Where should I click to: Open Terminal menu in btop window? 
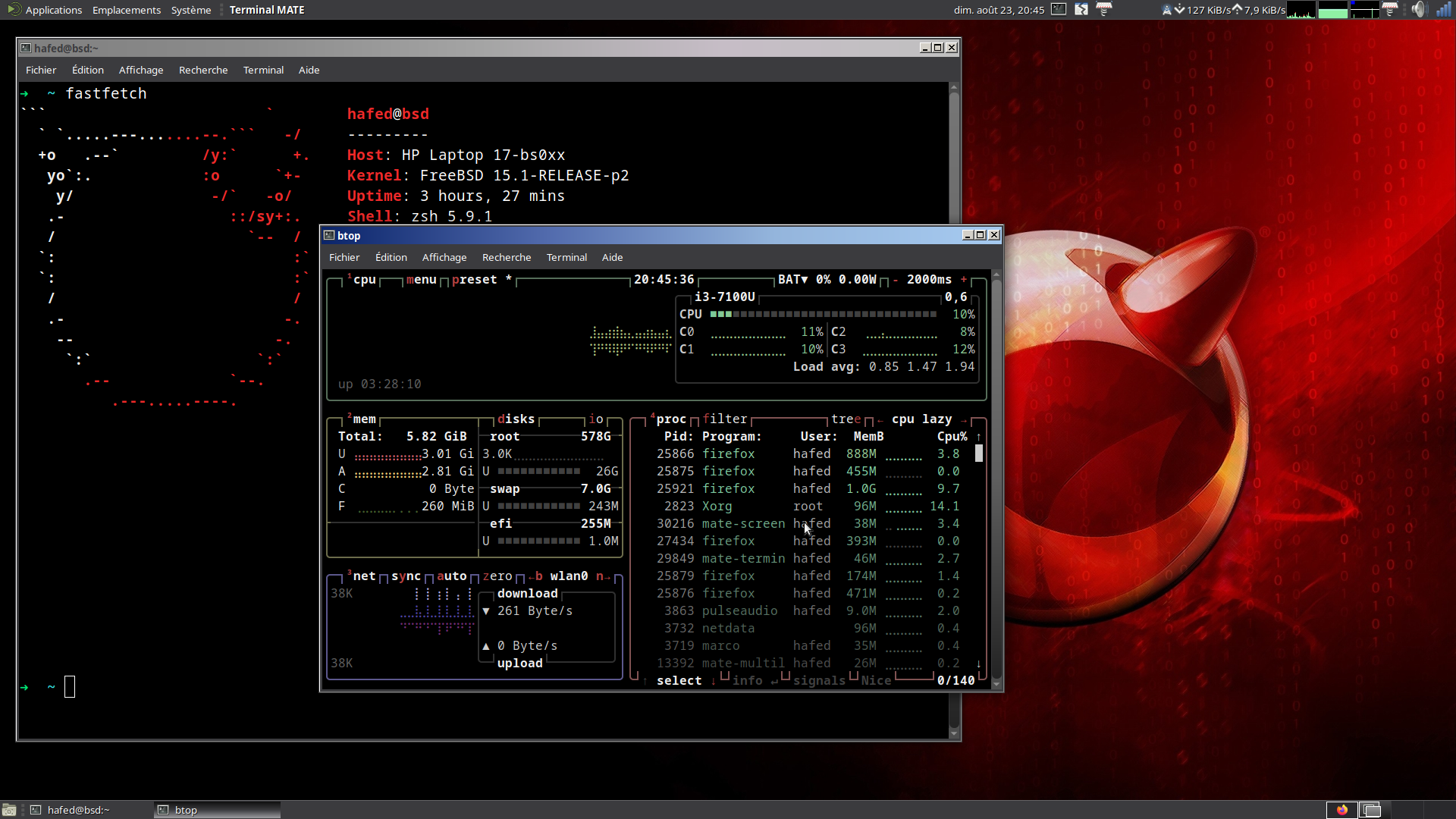[566, 258]
